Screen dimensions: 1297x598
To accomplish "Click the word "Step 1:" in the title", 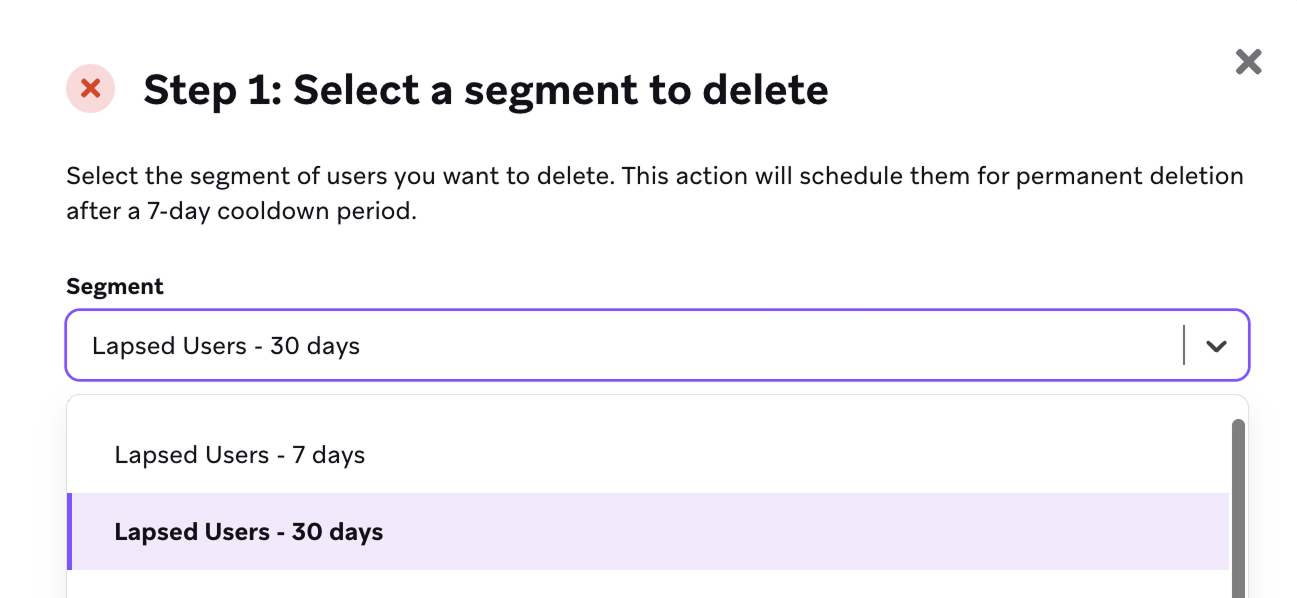I will point(211,90).
